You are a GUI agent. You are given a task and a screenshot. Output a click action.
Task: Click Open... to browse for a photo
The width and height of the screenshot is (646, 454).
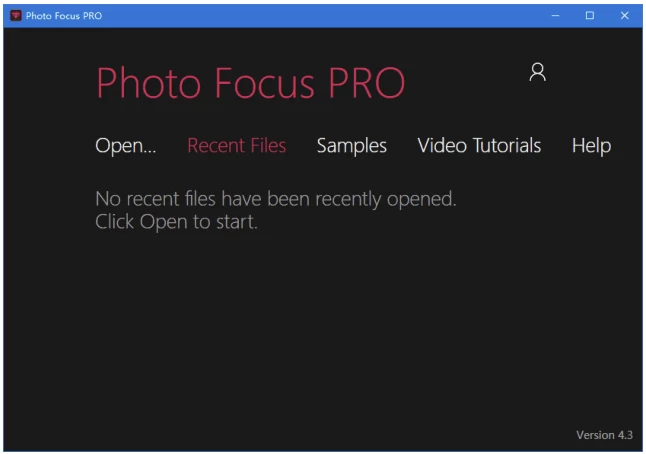126,146
